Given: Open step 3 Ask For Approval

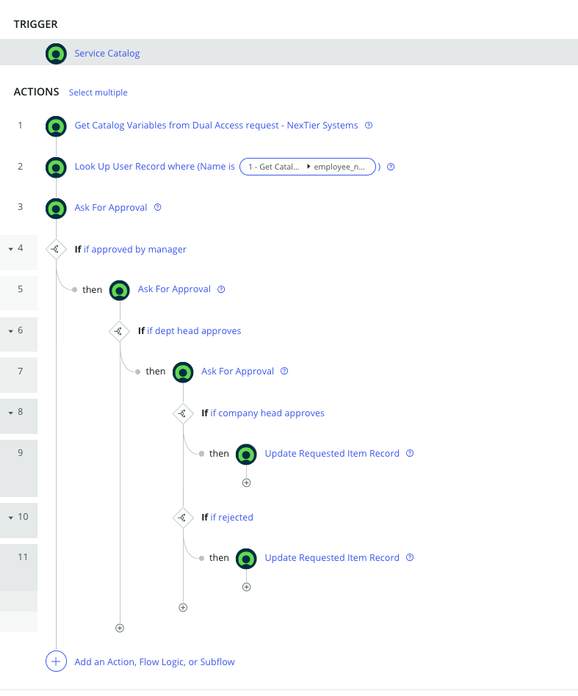Looking at the screenshot, I should [111, 208].
